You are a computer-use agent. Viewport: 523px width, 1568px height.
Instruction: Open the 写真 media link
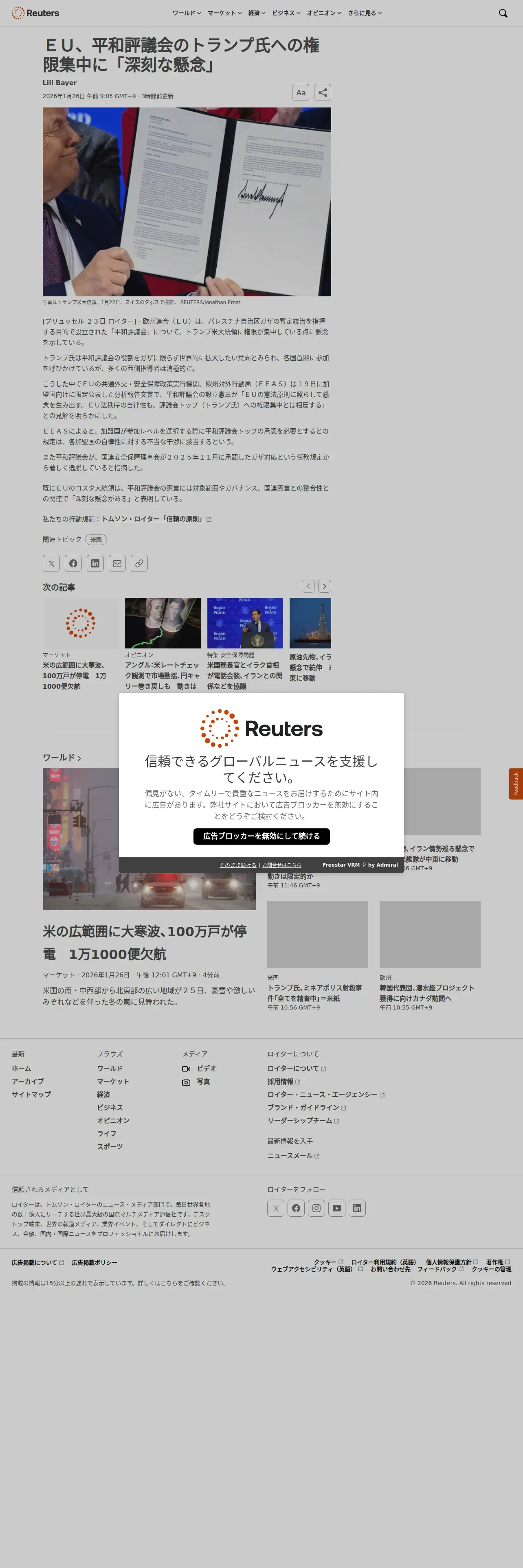pyautogui.click(x=196, y=1082)
